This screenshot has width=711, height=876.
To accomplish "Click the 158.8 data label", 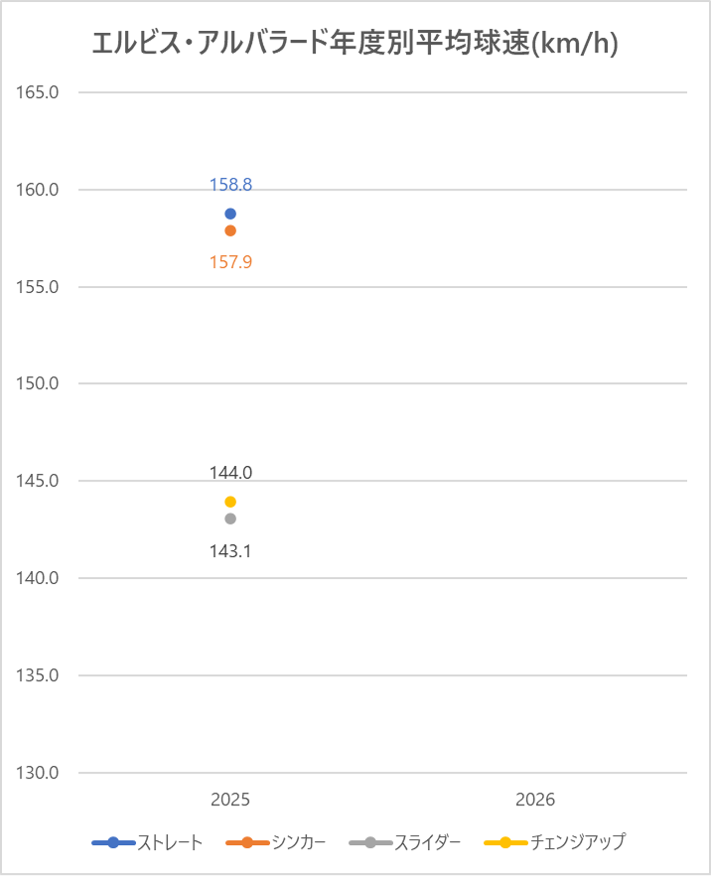I will coord(230,185).
